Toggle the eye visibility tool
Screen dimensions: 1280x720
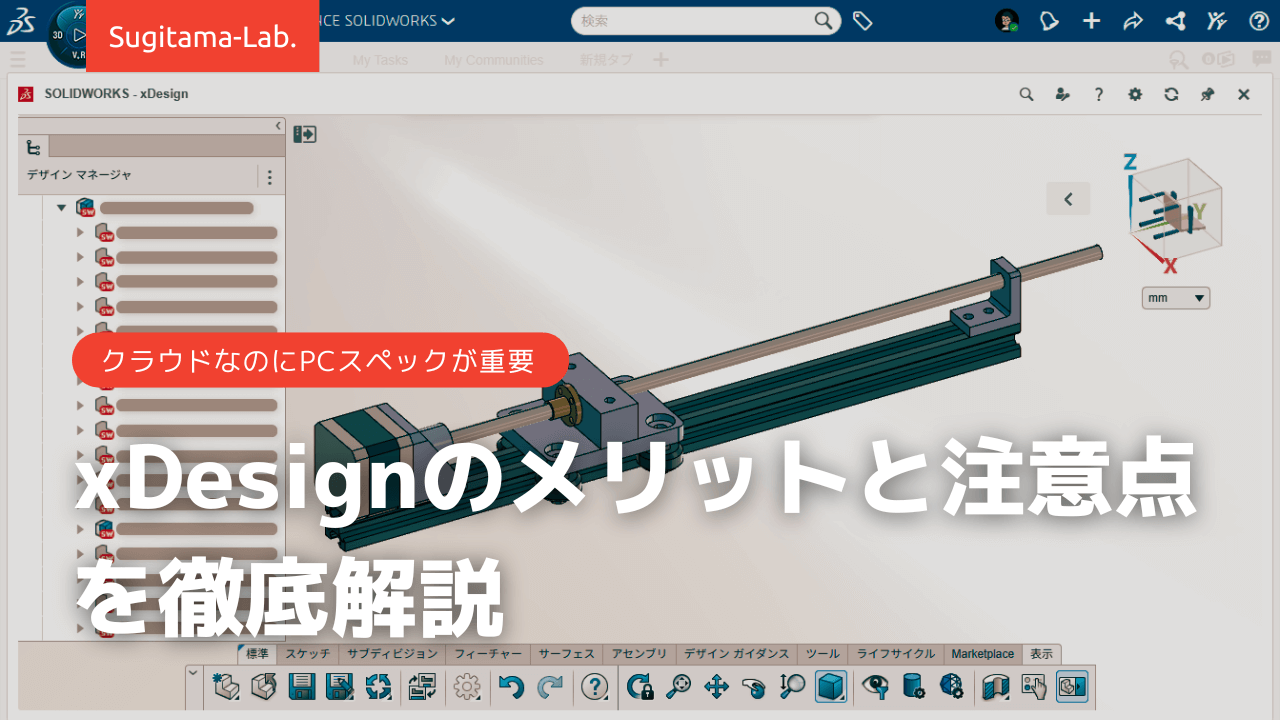[876, 686]
